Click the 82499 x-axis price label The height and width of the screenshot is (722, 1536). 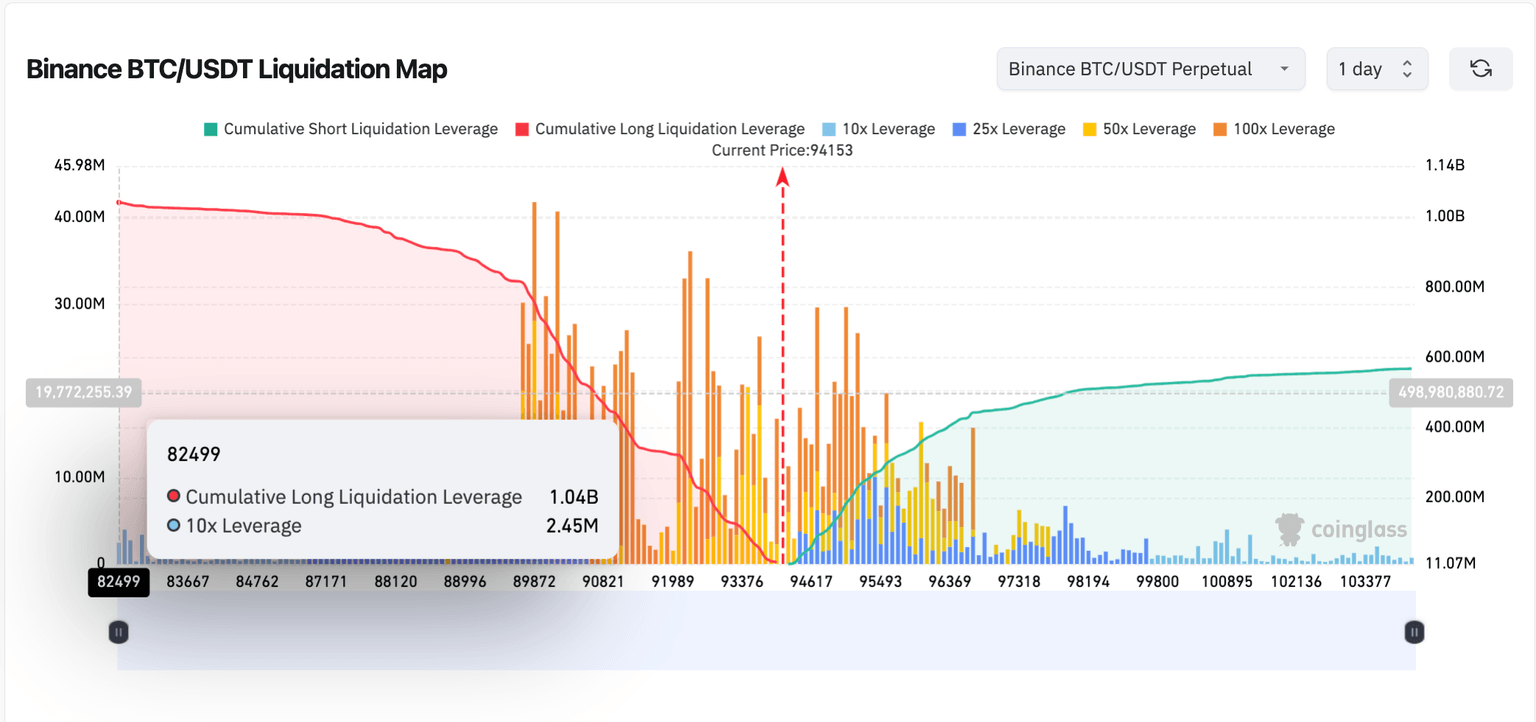tap(118, 582)
